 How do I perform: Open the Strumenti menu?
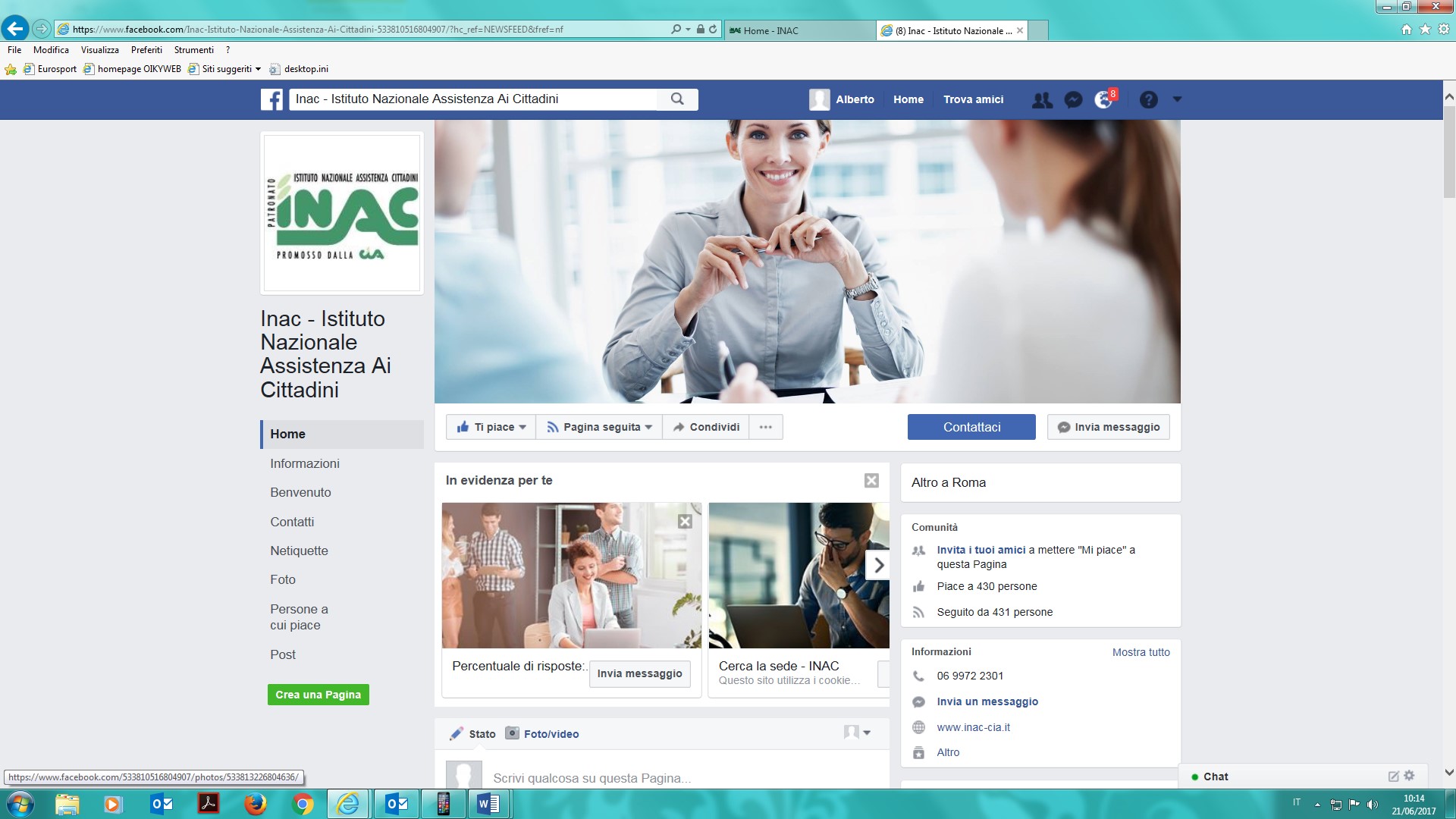coord(194,50)
